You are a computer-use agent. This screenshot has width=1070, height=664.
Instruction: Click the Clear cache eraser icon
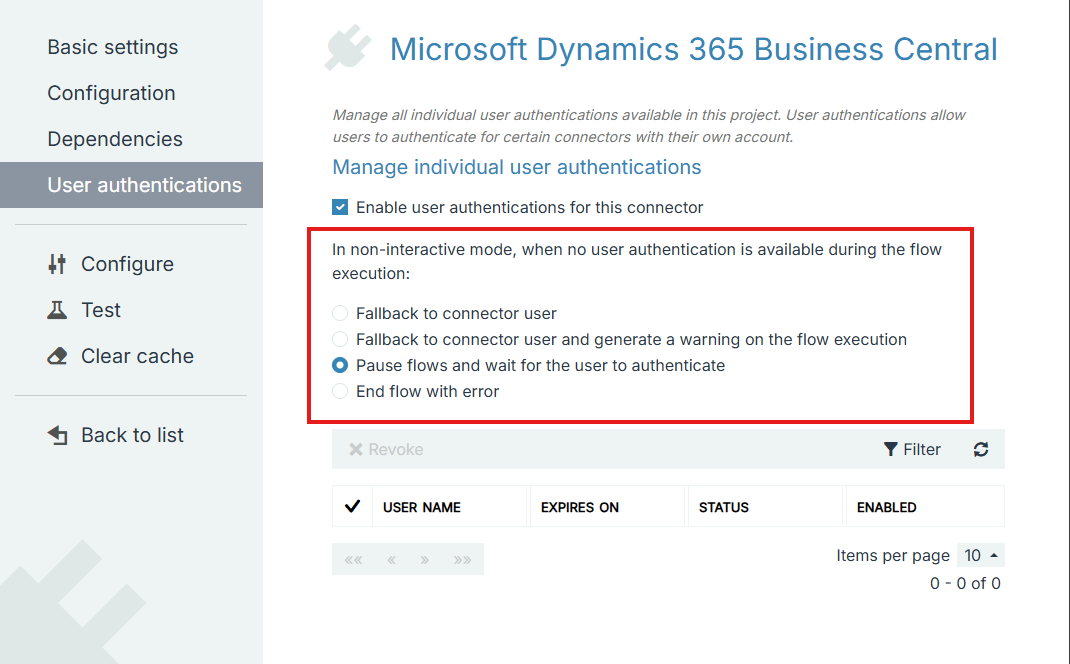click(57, 356)
